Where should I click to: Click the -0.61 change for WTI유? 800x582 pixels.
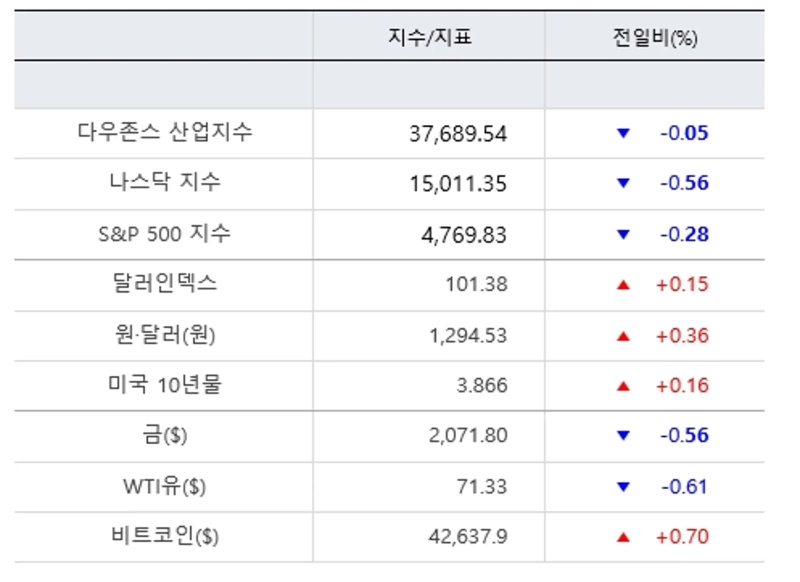click(x=684, y=487)
